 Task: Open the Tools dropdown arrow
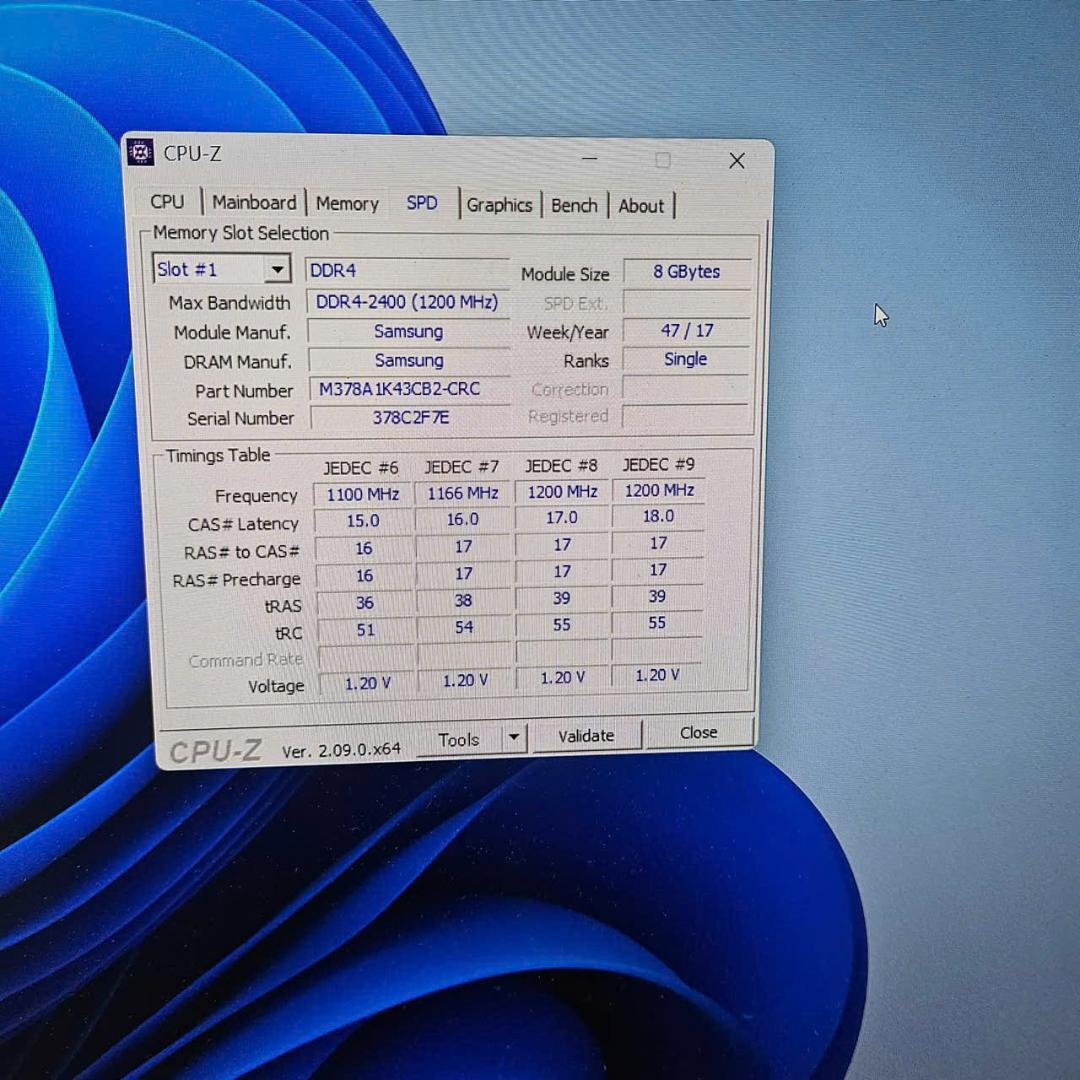coord(514,738)
